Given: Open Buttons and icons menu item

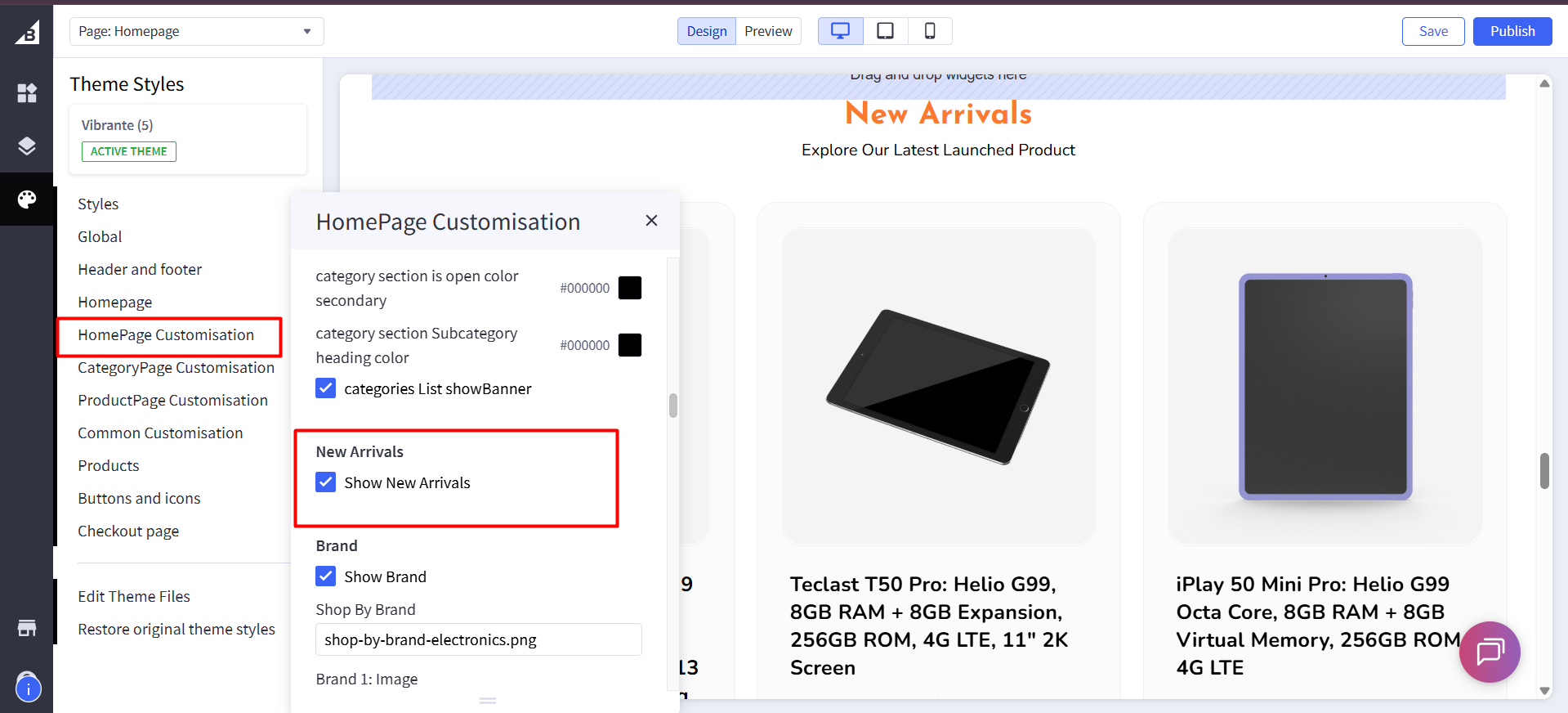Looking at the screenshot, I should click(139, 498).
